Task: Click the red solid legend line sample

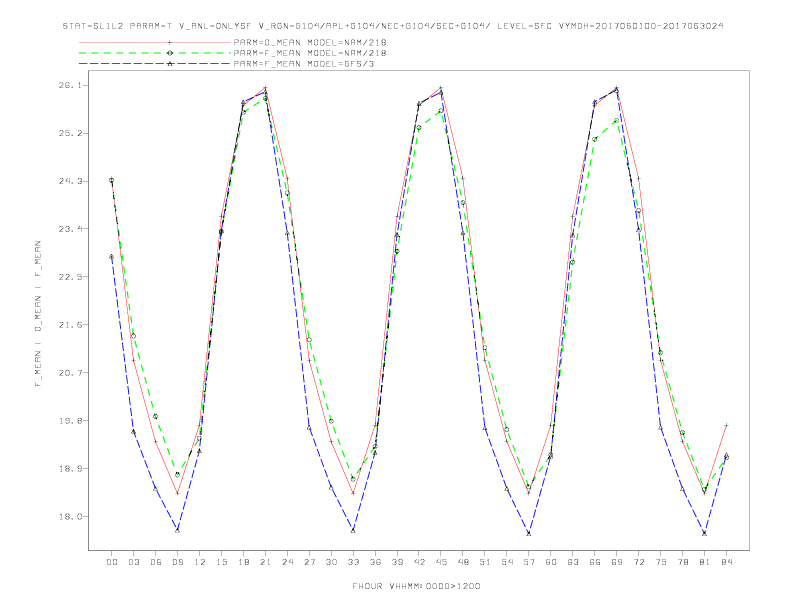Action: pyautogui.click(x=155, y=42)
